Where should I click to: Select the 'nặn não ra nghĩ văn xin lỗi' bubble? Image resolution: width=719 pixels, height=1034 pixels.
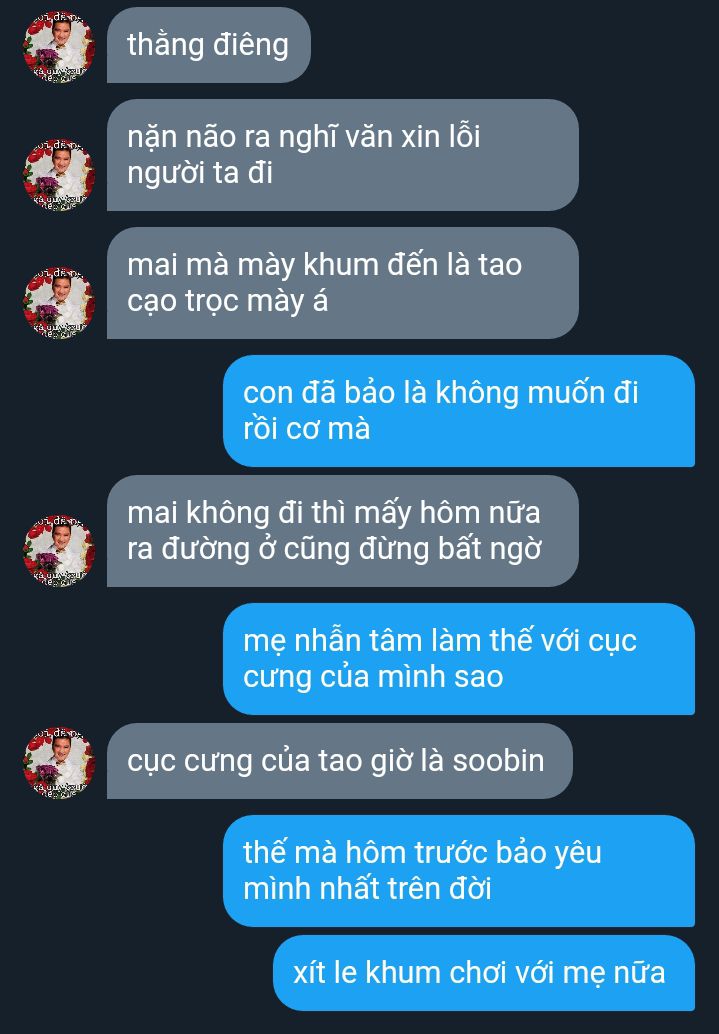[x=342, y=155]
